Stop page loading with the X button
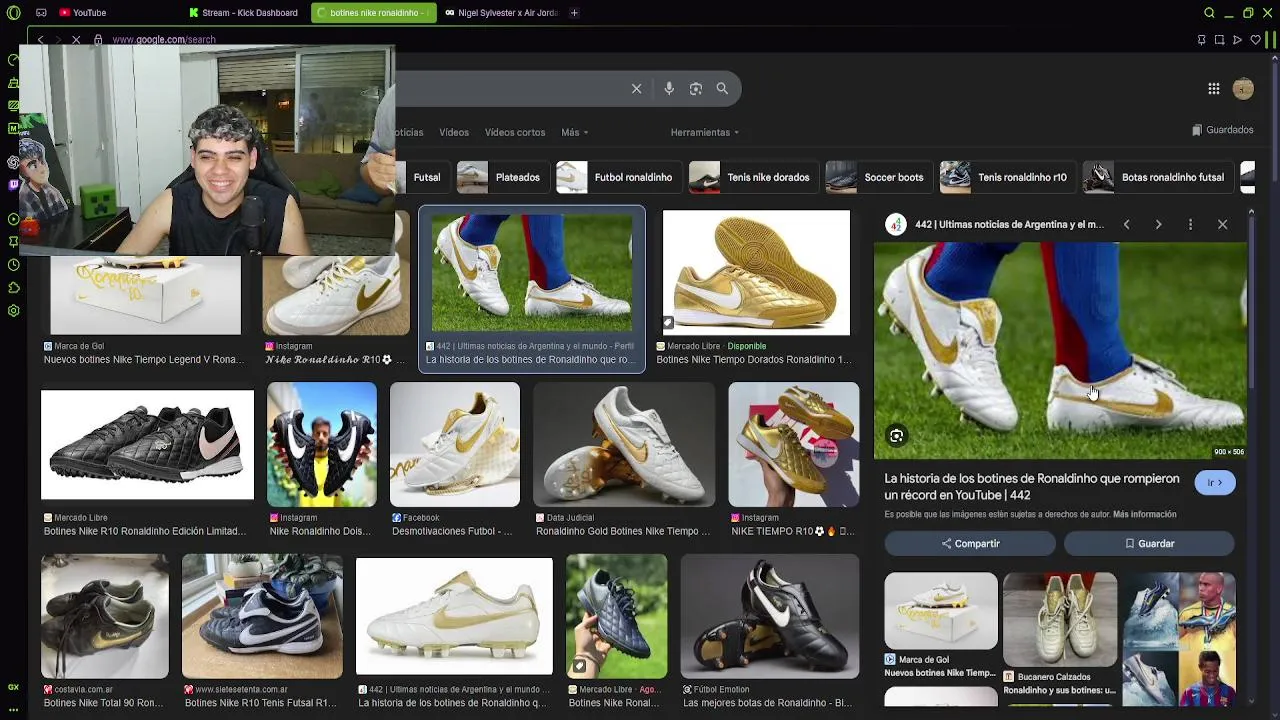 click(76, 40)
